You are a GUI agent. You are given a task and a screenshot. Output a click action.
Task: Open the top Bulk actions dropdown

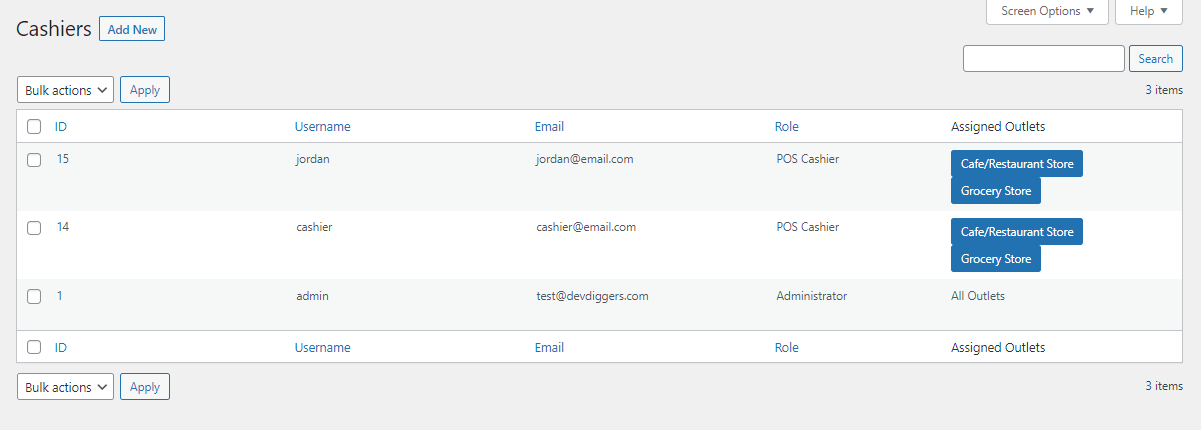(65, 90)
